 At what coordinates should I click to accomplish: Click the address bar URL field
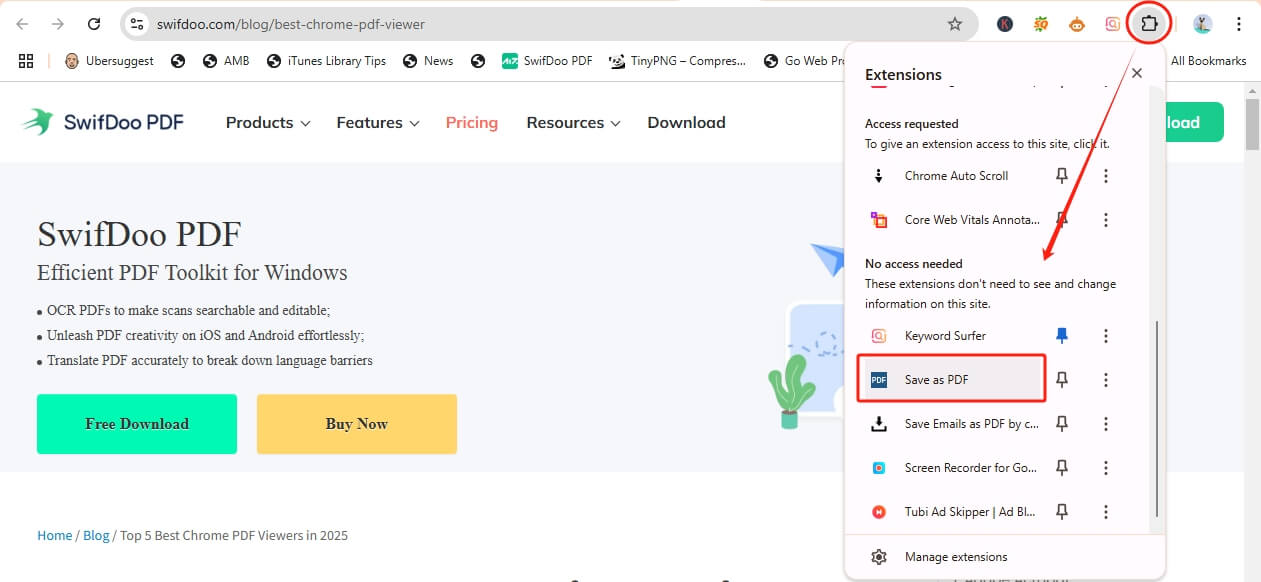click(x=548, y=24)
